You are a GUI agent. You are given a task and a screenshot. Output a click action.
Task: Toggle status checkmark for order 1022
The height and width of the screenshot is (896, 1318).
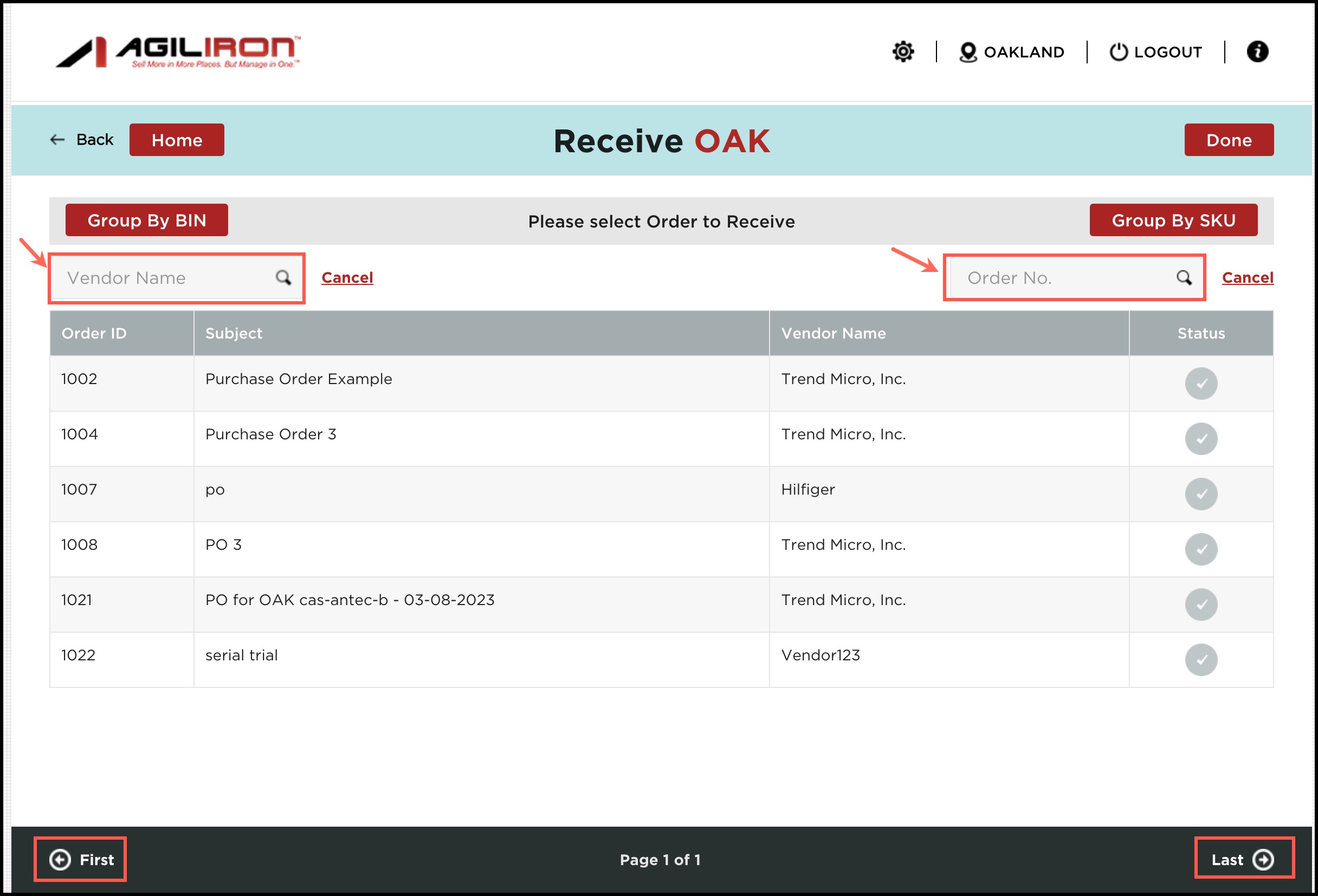[x=1200, y=660]
